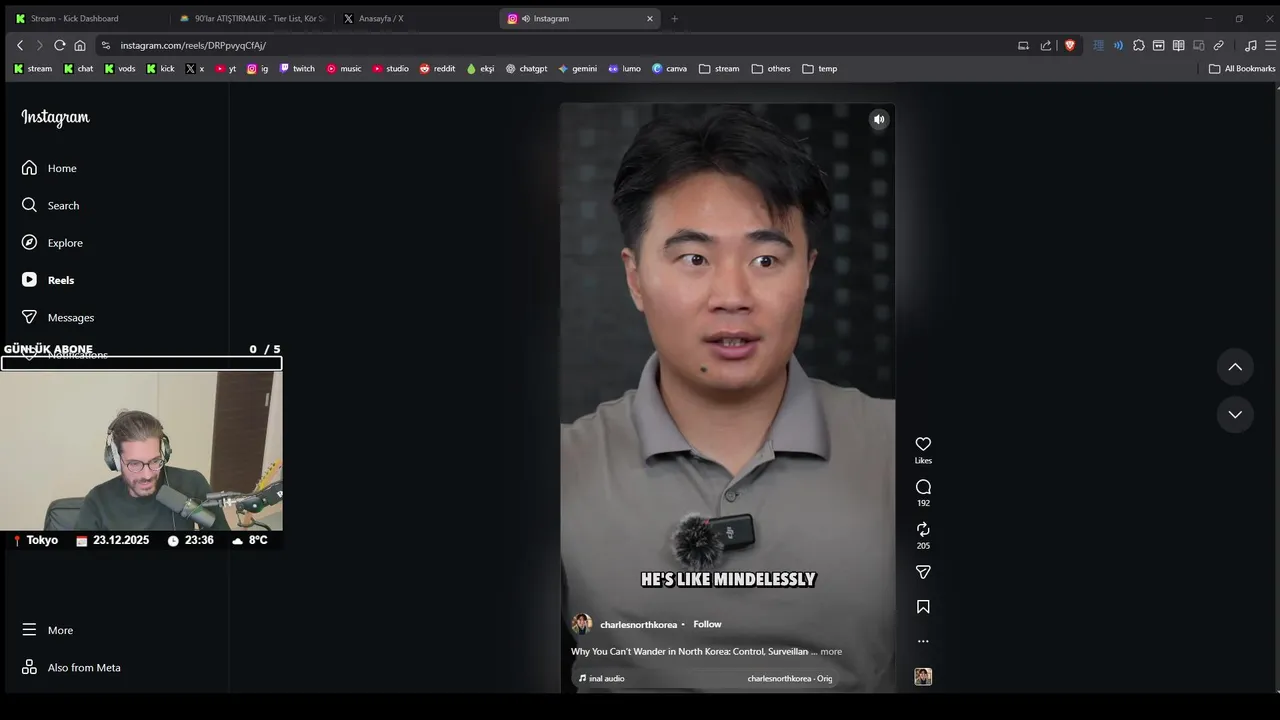The height and width of the screenshot is (720, 1280).
Task: Open the kick bookmark
Action: (x=160, y=69)
